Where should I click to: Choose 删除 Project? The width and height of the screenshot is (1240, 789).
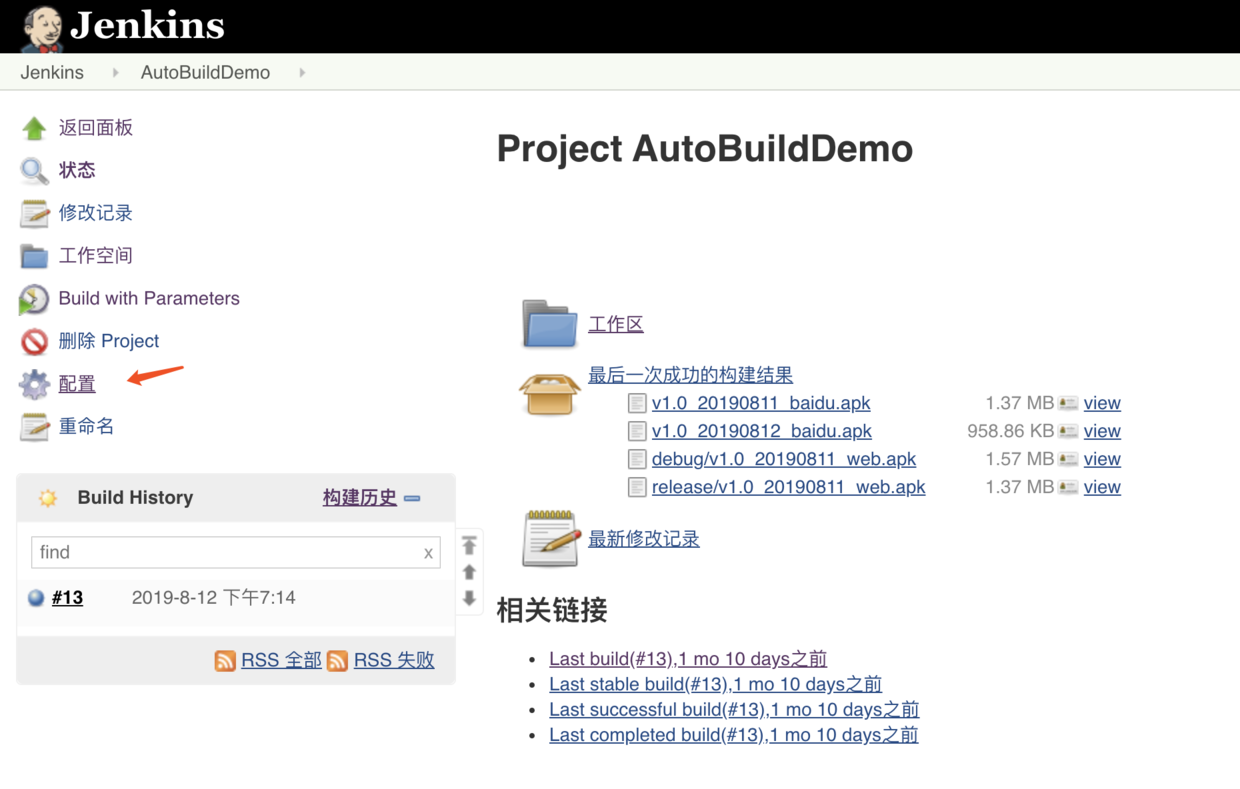tap(109, 341)
